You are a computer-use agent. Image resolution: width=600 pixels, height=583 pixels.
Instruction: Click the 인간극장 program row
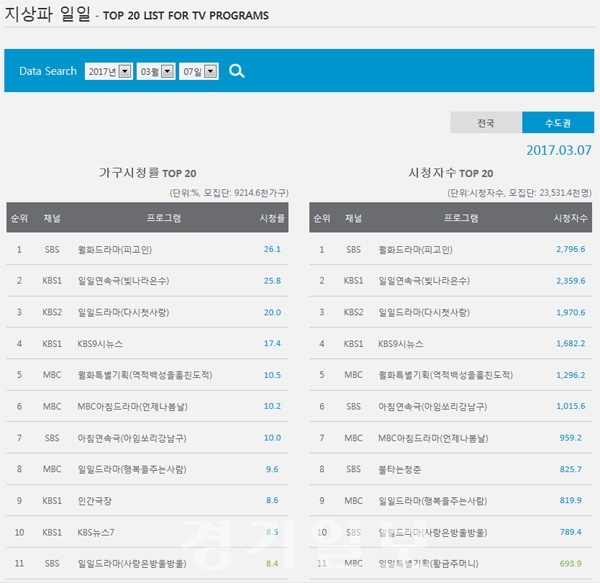(147, 500)
